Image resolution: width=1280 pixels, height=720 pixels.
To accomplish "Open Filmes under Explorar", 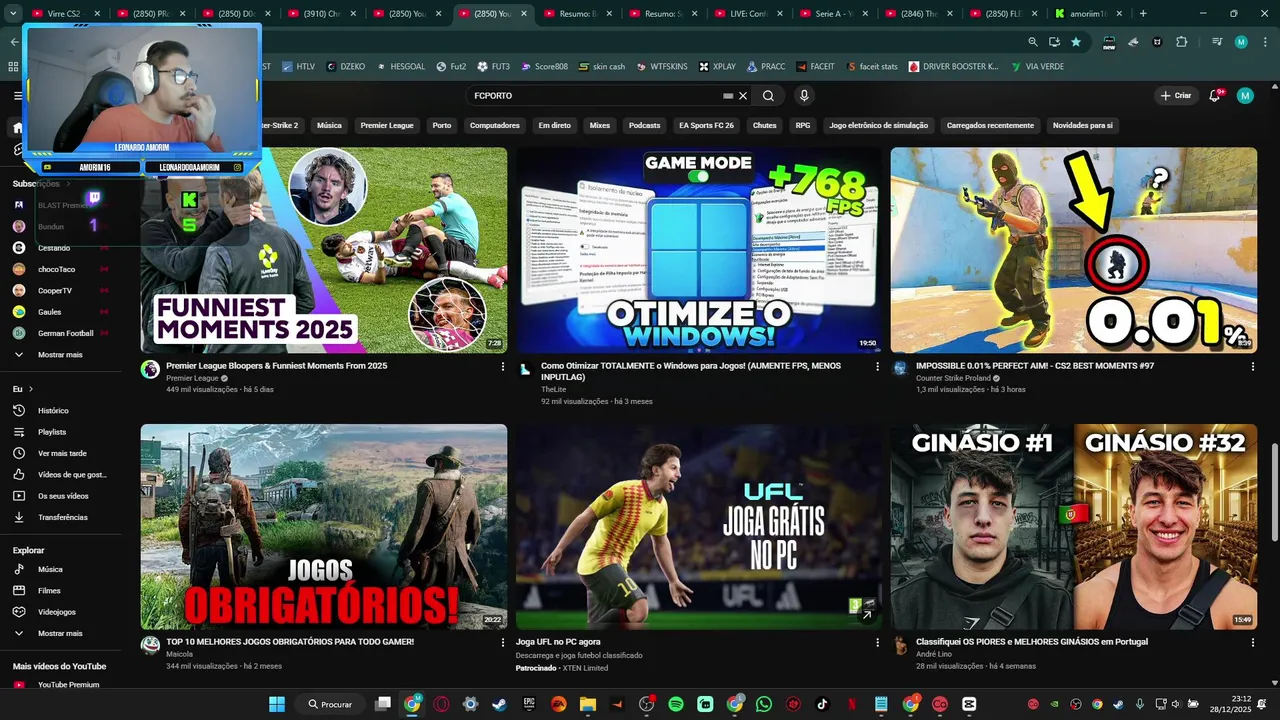I will click(49, 591).
